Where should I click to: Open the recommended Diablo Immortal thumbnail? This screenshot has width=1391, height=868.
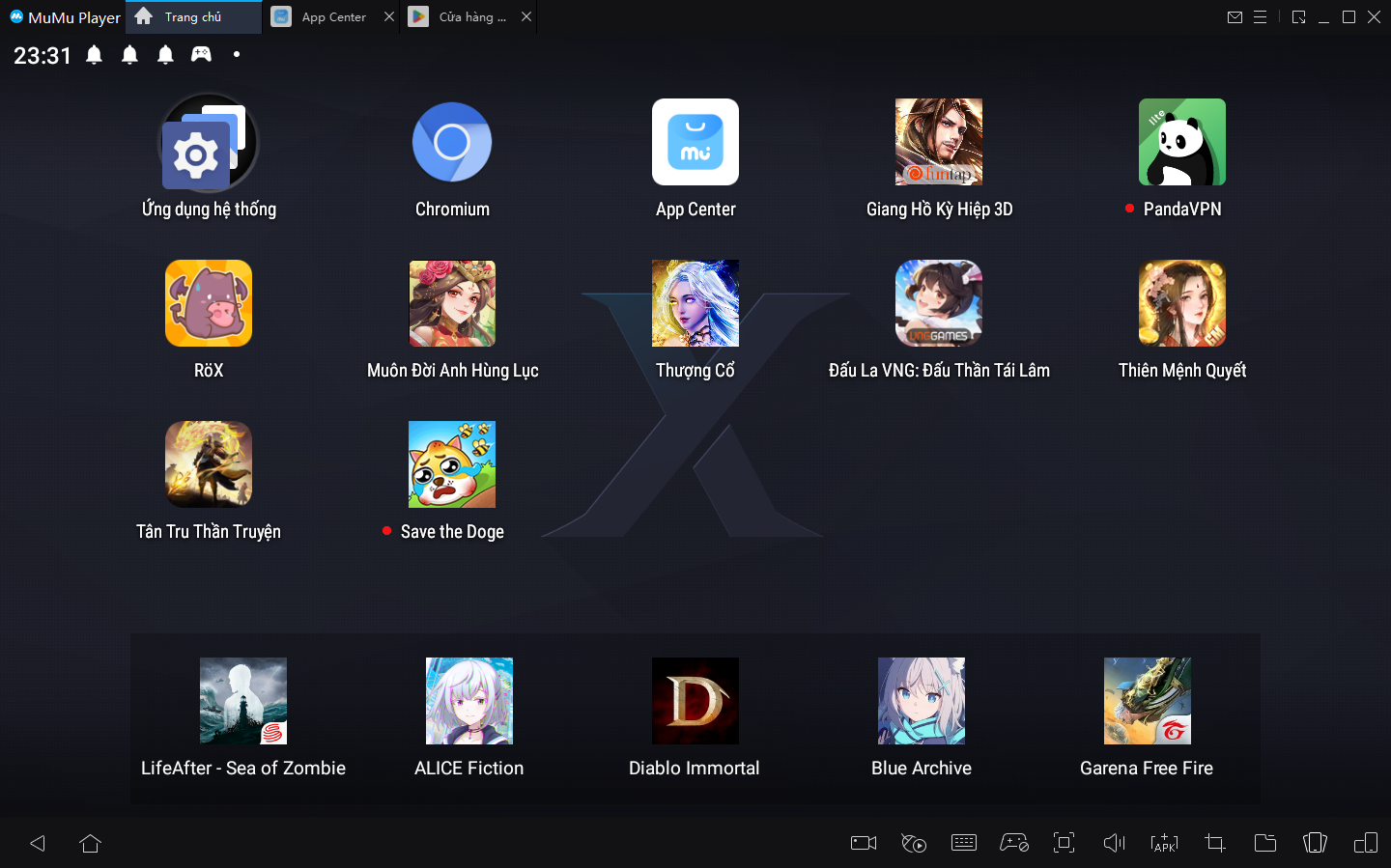point(695,701)
